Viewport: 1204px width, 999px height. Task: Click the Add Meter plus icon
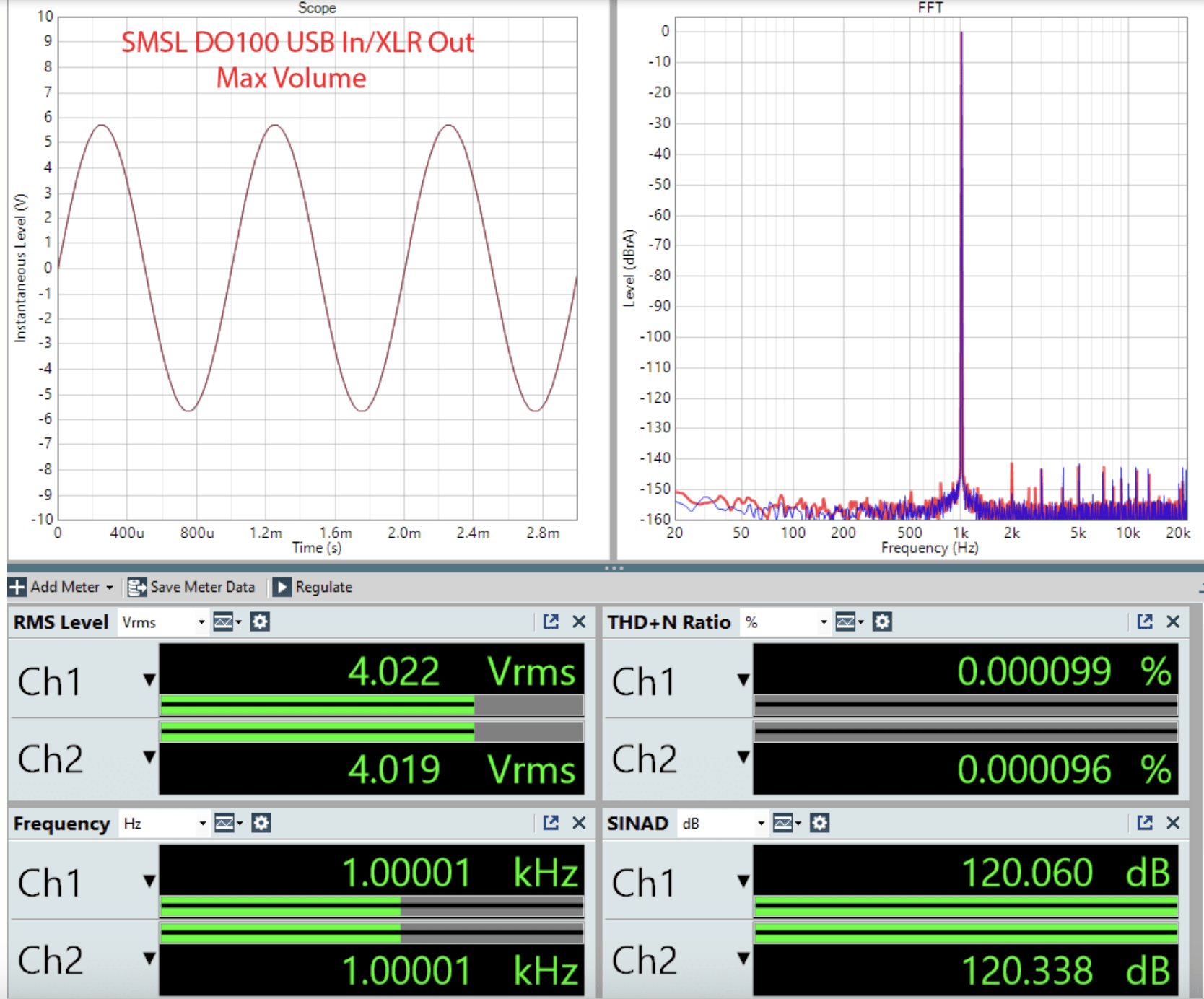pos(17,587)
